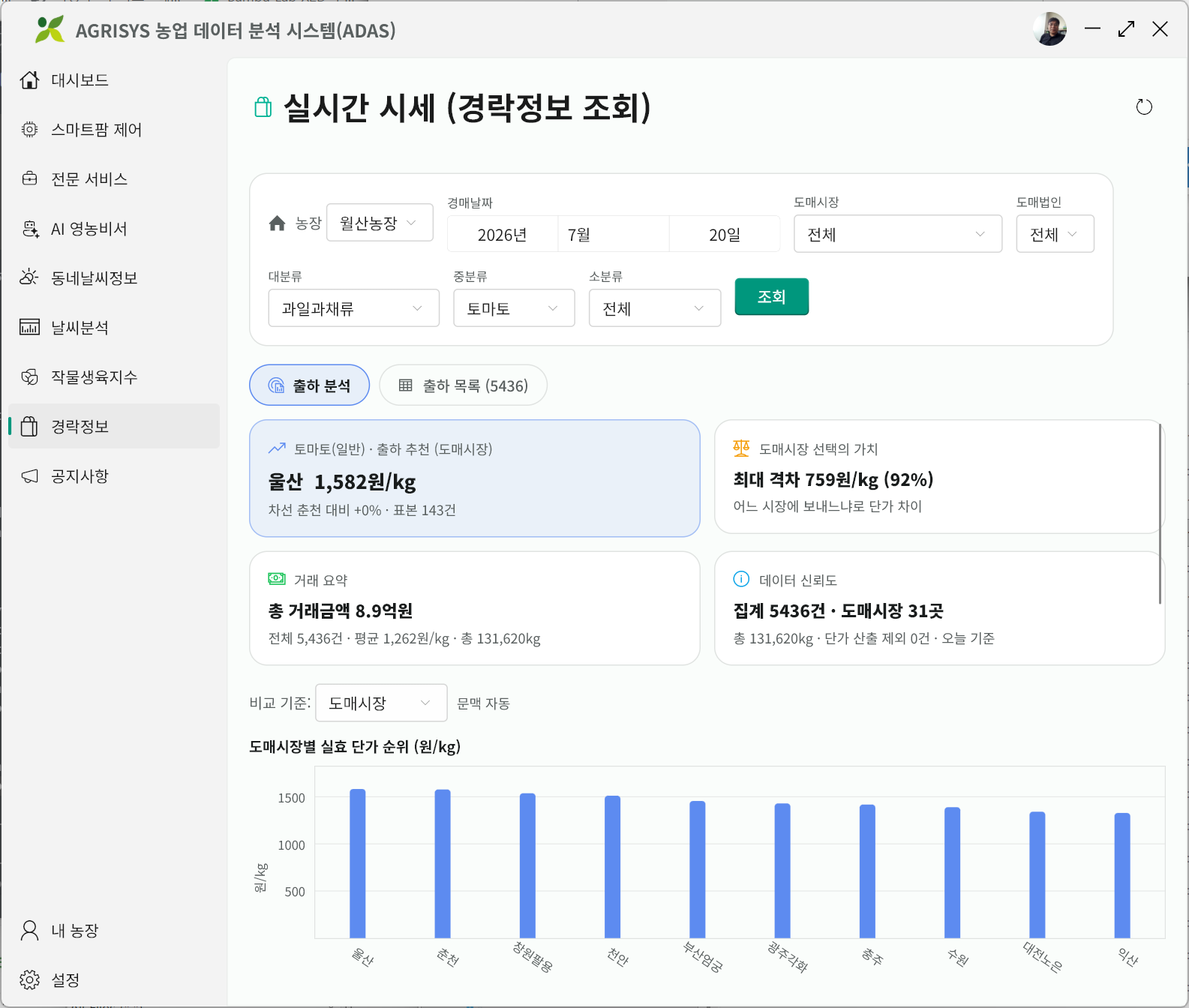The height and width of the screenshot is (1008, 1189).
Task: Open 대시보드 menu item
Action: pos(114,80)
